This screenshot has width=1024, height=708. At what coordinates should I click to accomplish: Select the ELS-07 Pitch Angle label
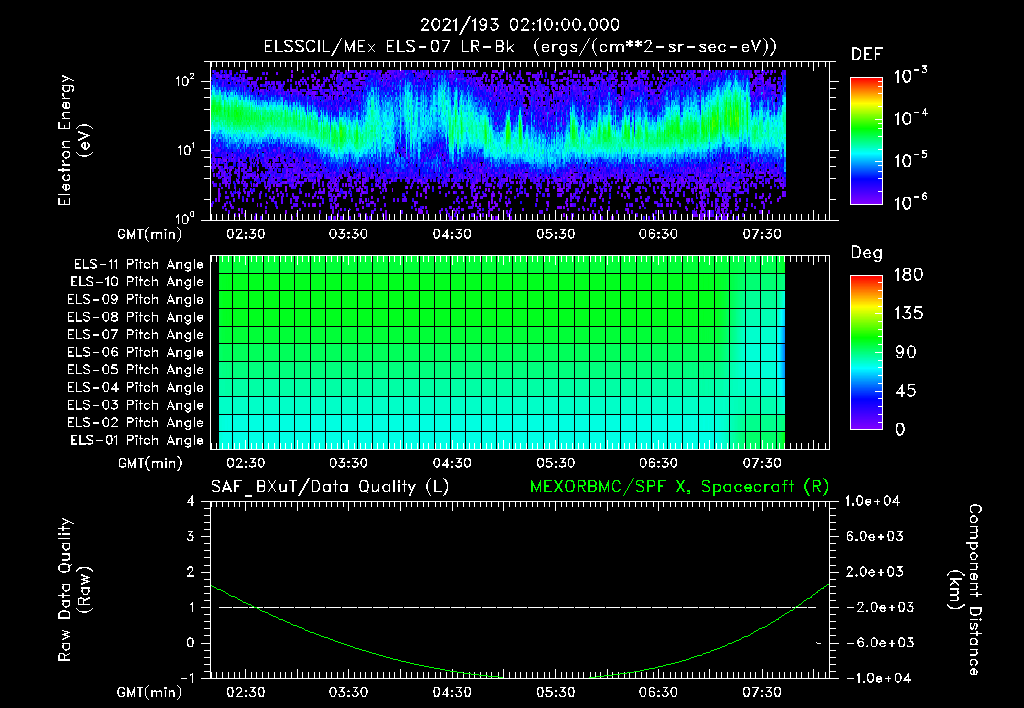[x=136, y=334]
